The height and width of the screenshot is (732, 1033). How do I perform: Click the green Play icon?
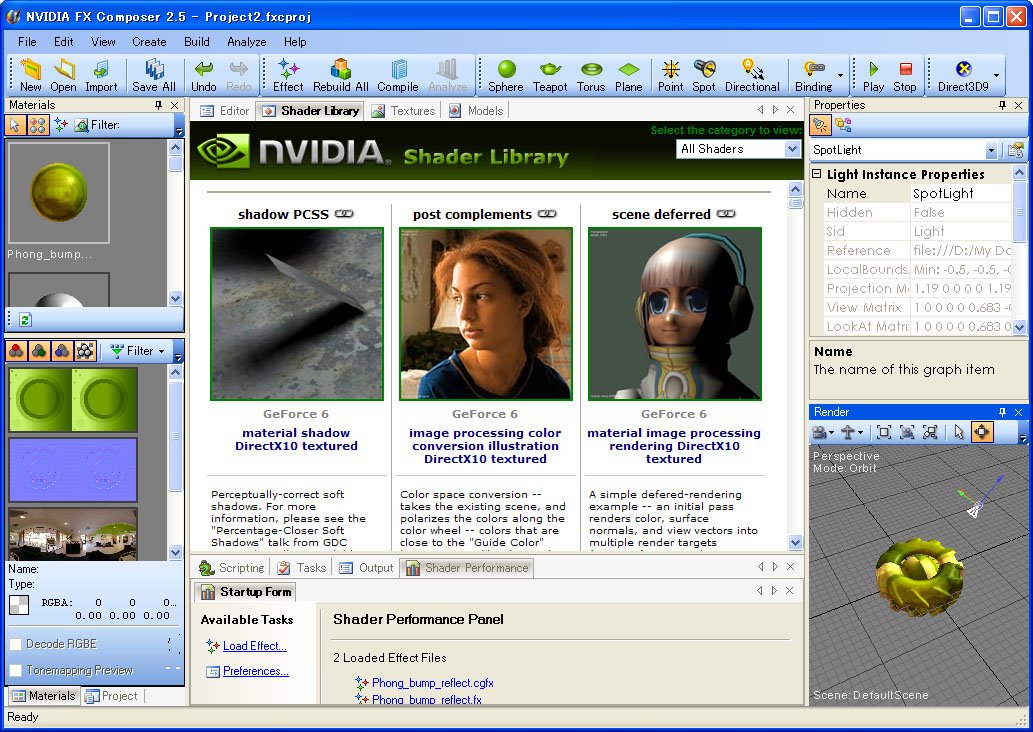[x=873, y=69]
